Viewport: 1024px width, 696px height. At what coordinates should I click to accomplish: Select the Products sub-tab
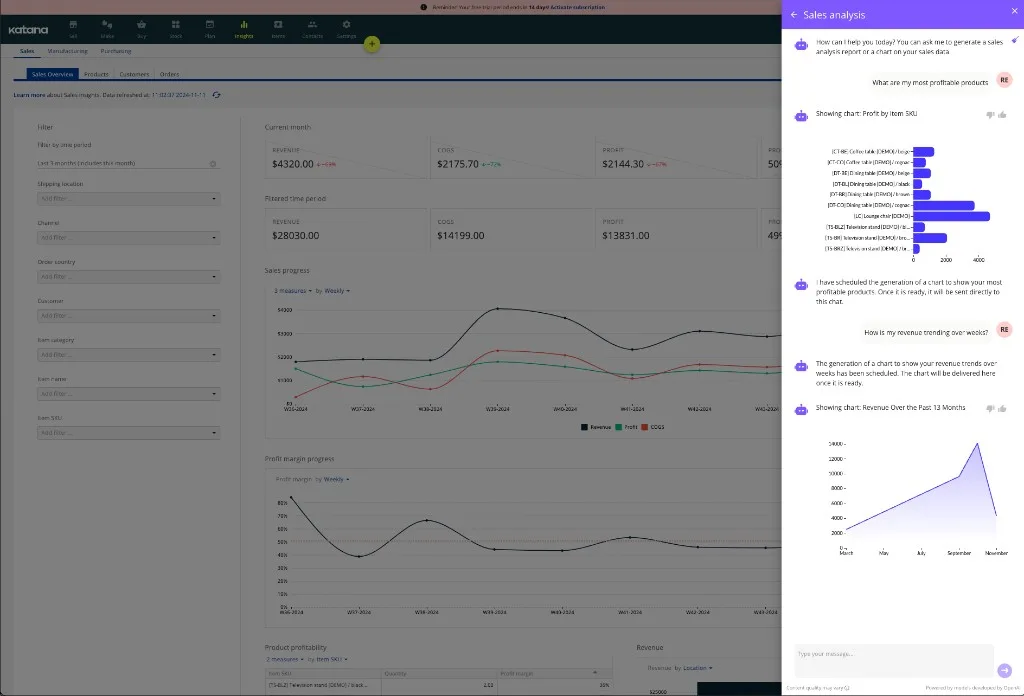pyautogui.click(x=96, y=74)
